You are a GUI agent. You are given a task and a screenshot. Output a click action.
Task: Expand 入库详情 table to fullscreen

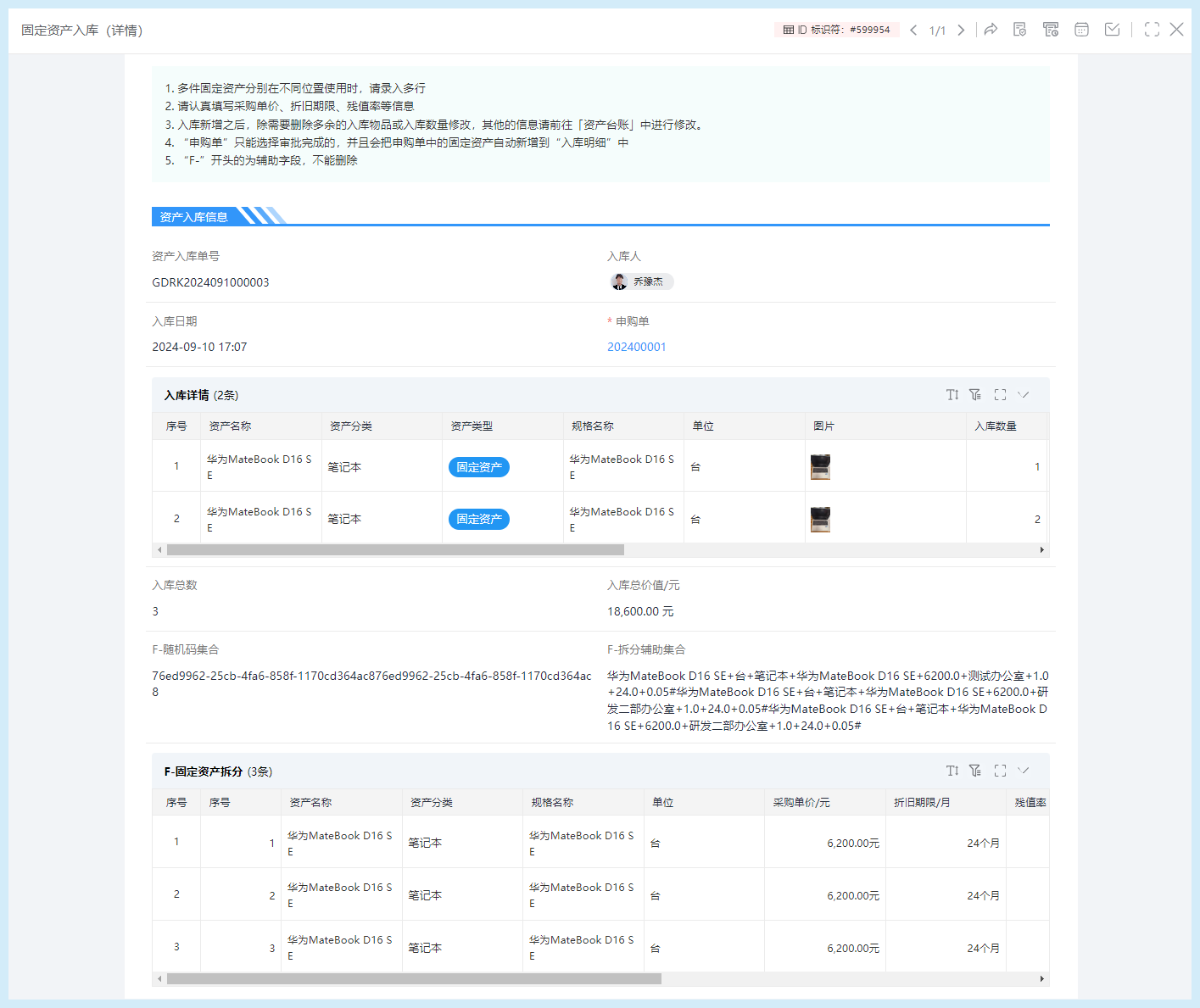click(x=1000, y=395)
